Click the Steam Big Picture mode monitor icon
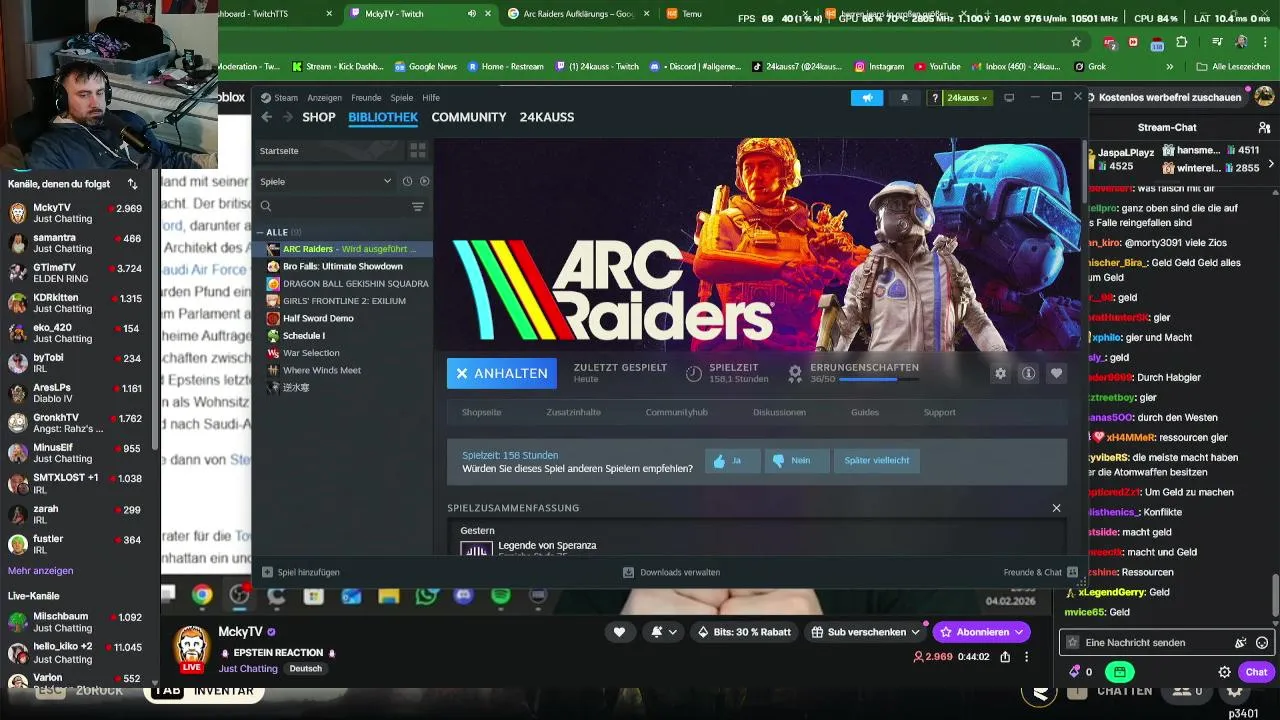This screenshot has width=1280, height=720. (1009, 97)
